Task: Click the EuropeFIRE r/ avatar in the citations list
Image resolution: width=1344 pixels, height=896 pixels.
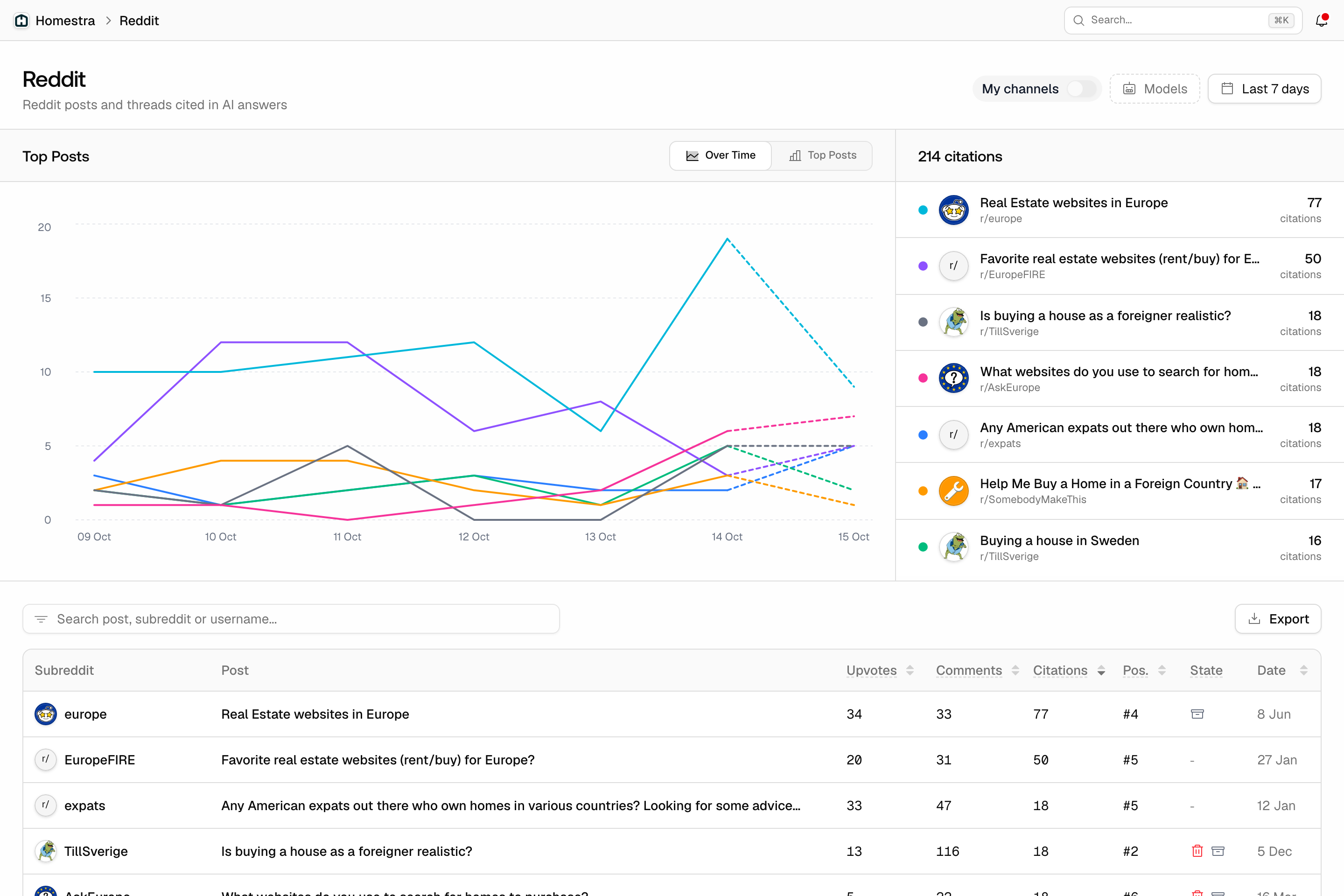Action: click(953, 266)
